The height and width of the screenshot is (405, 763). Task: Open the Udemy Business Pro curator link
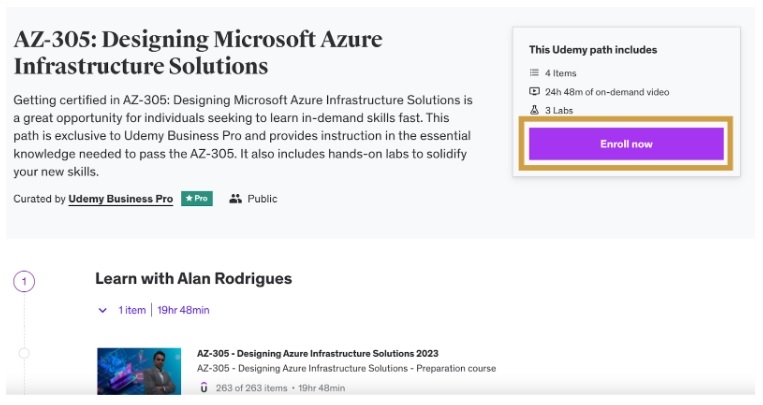tap(120, 199)
